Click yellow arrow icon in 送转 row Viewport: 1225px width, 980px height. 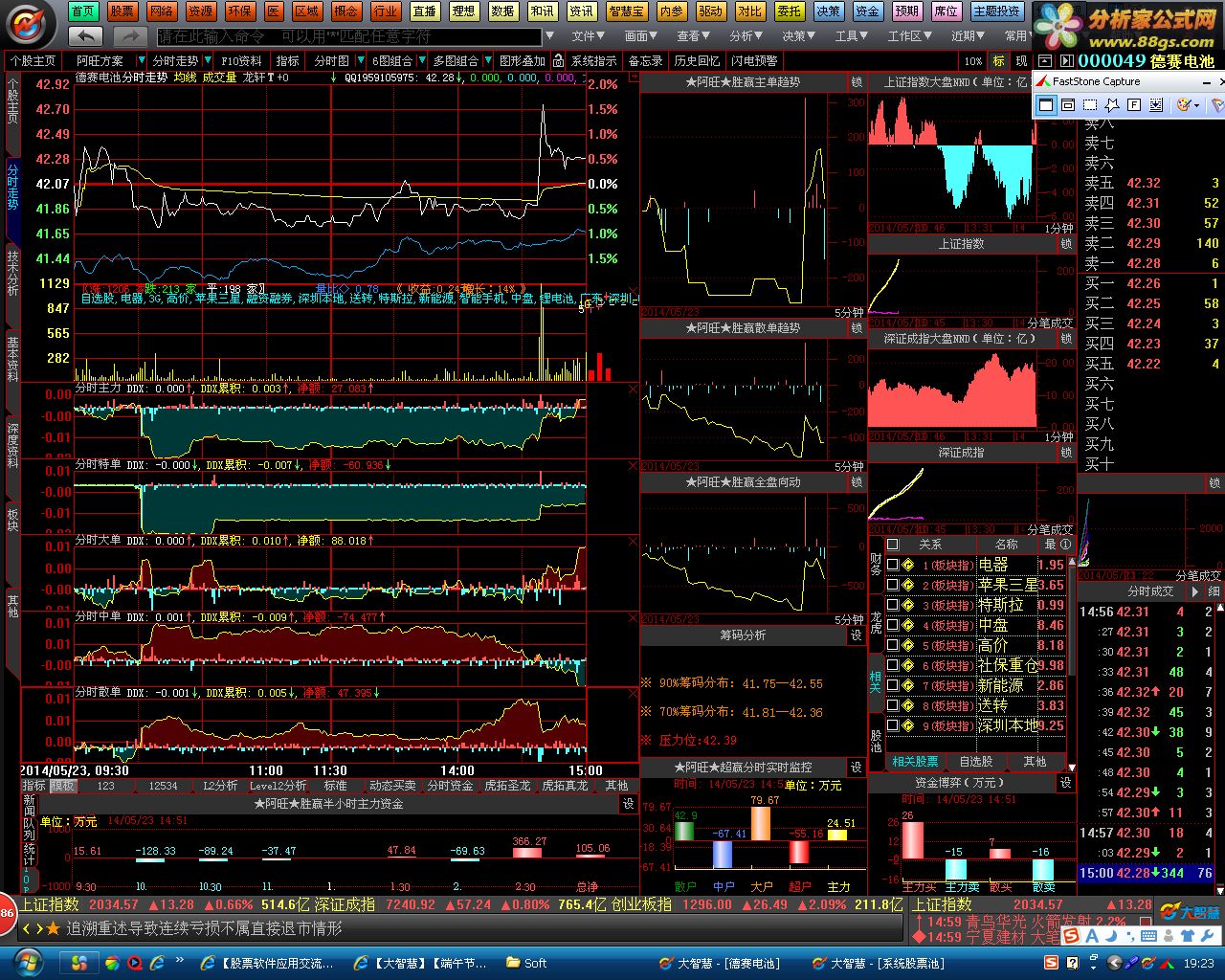pos(907,705)
